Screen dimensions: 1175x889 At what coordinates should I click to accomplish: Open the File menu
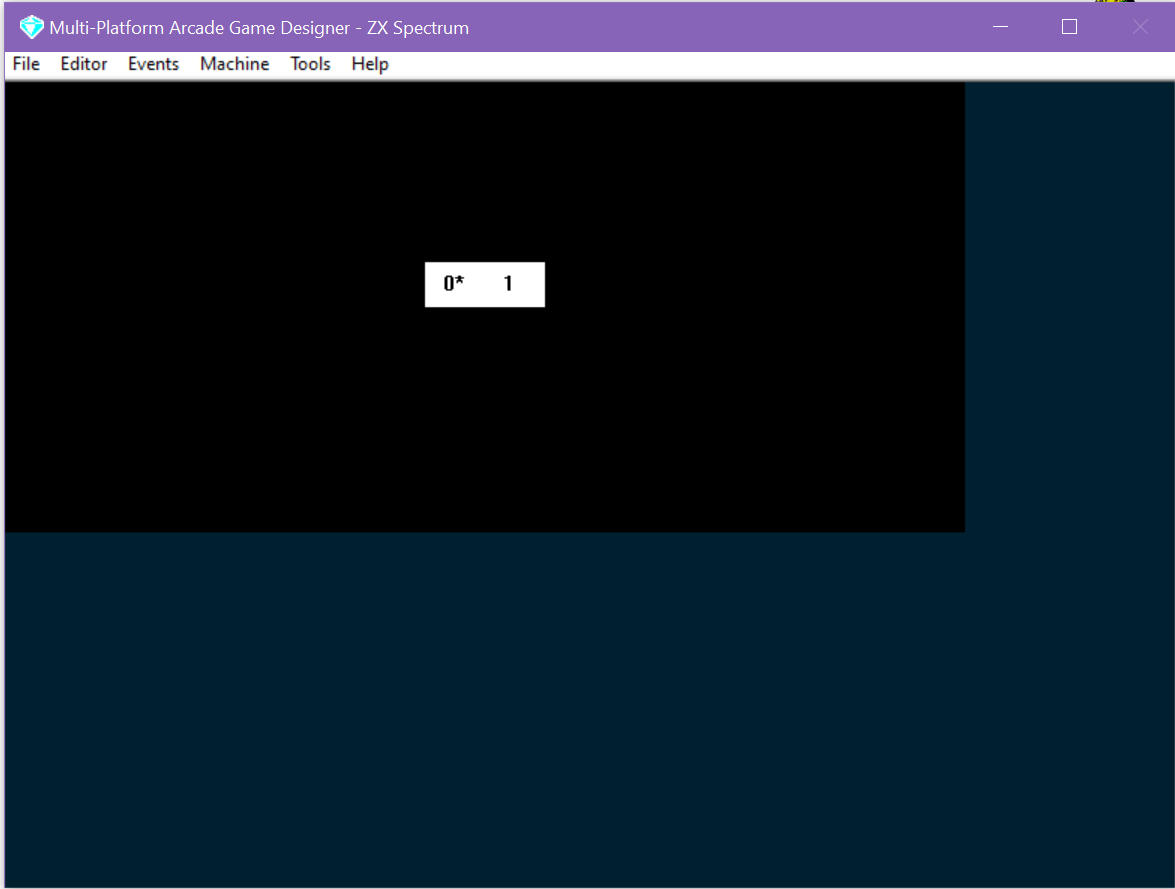tap(26, 64)
